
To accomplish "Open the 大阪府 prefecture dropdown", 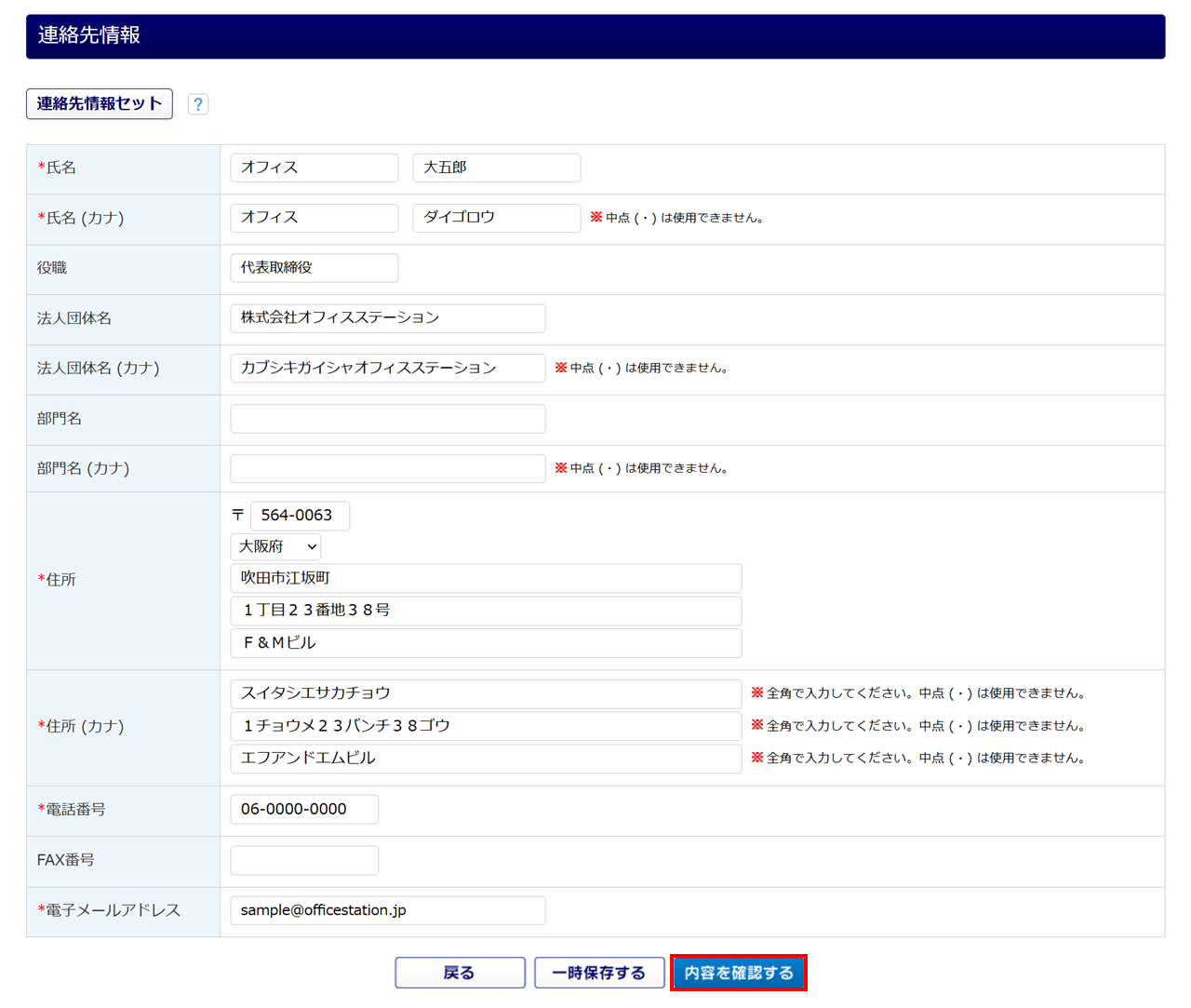I will (x=275, y=546).
